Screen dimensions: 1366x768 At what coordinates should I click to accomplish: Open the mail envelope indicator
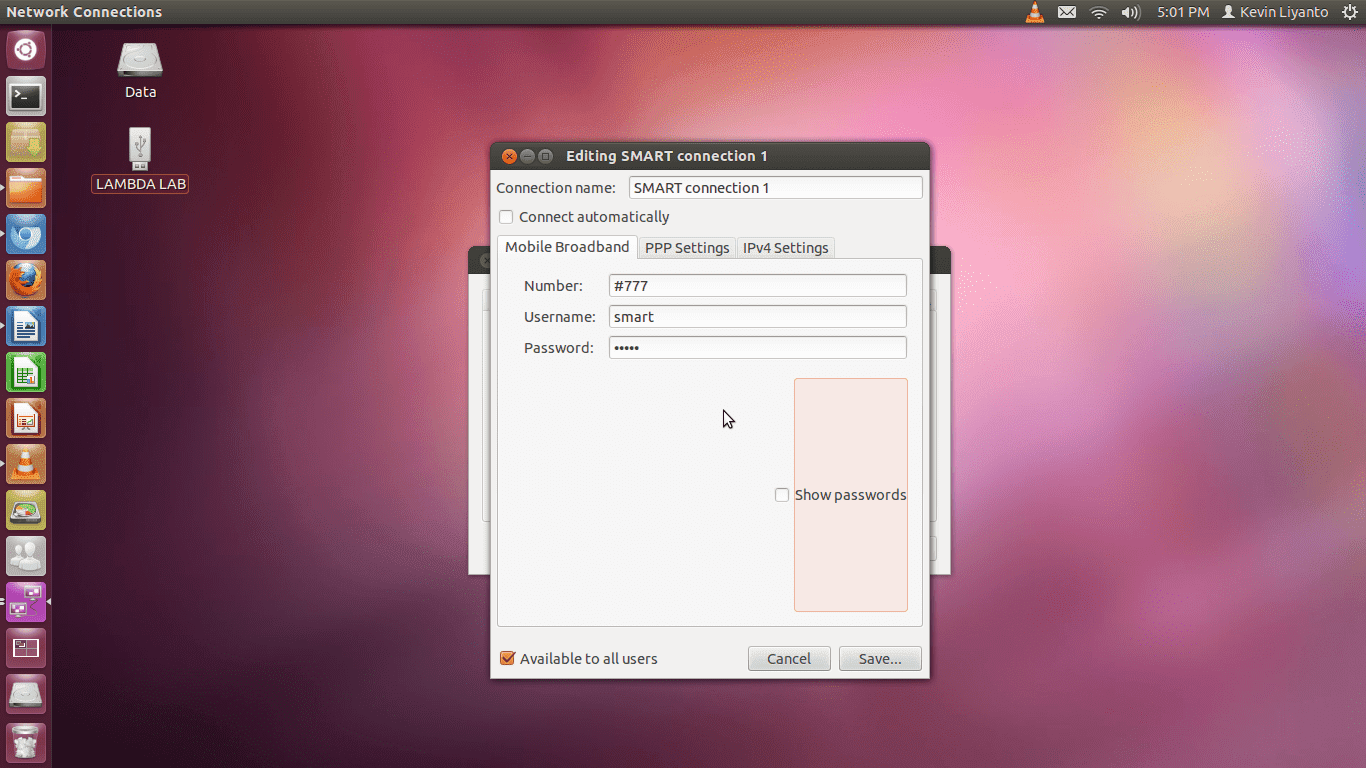tap(1067, 12)
